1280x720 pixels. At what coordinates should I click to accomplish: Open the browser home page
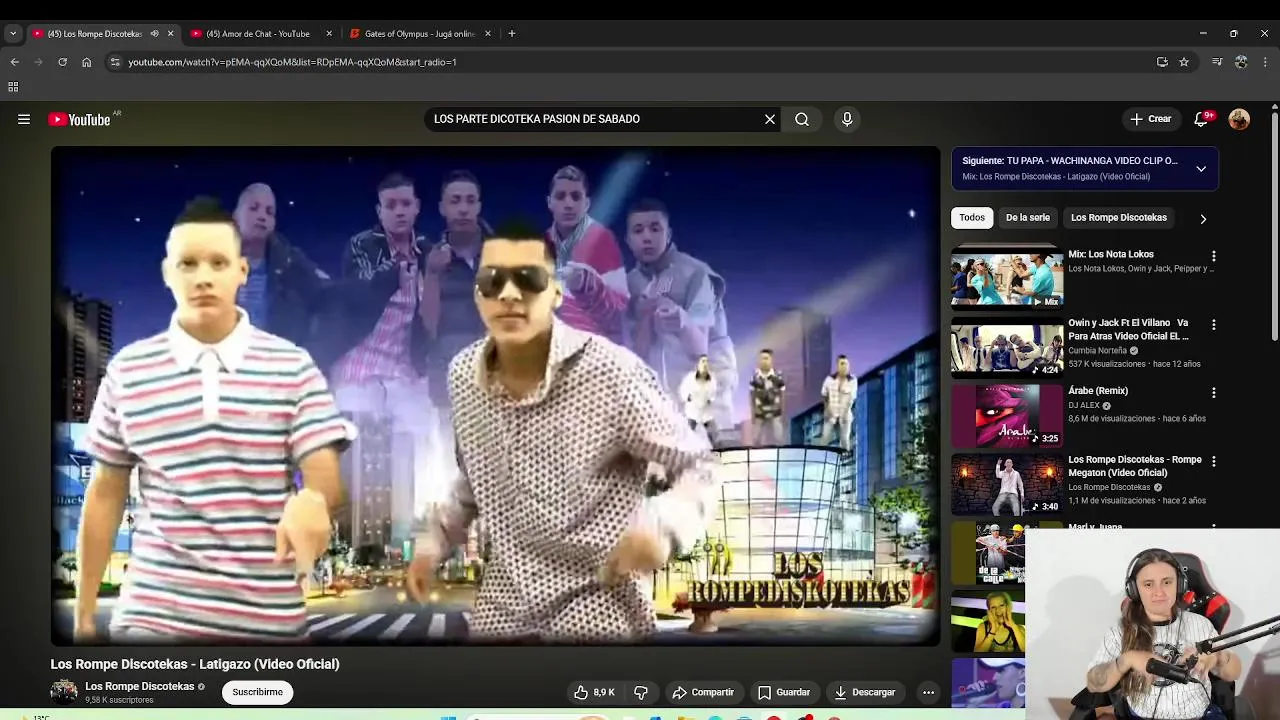86,62
